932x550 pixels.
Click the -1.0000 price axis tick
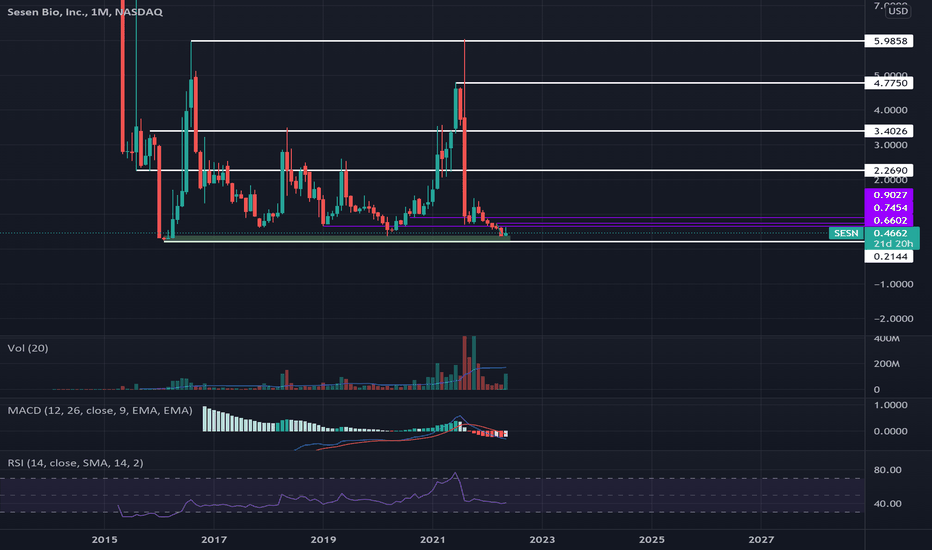(x=893, y=284)
